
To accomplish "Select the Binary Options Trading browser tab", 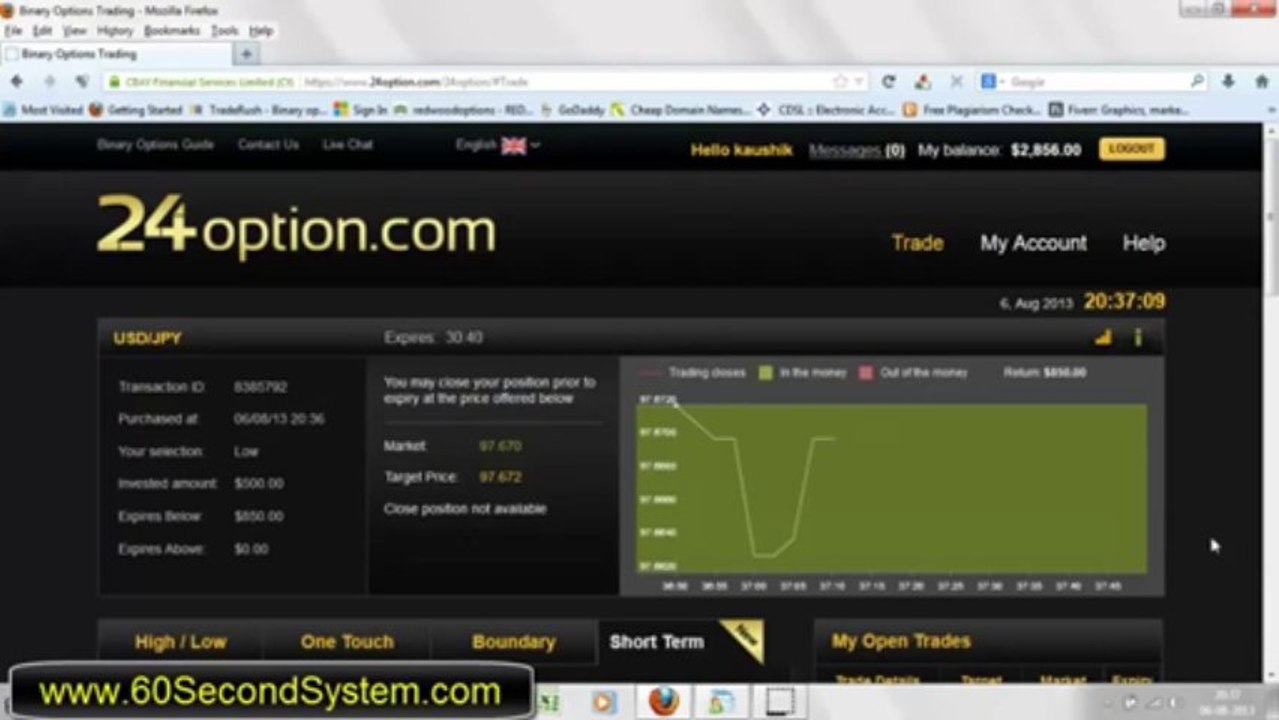I will click(x=118, y=54).
